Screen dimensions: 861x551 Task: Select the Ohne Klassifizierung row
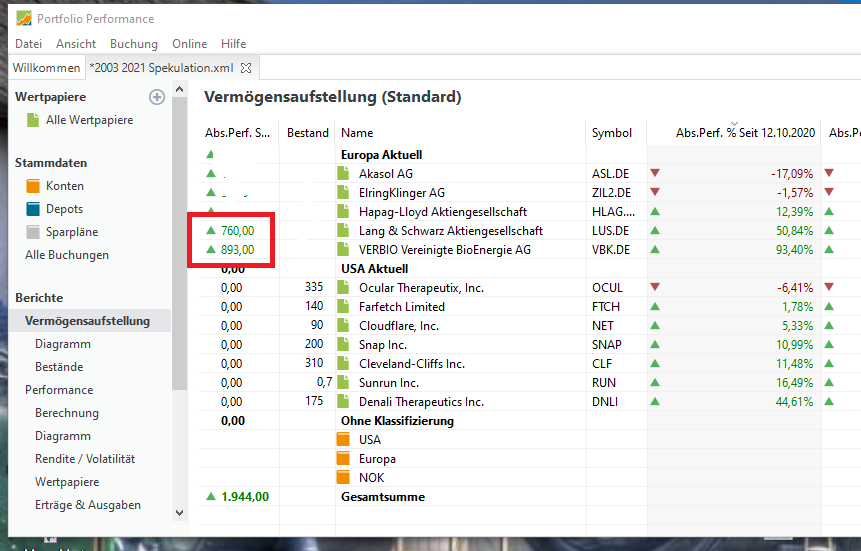[398, 421]
